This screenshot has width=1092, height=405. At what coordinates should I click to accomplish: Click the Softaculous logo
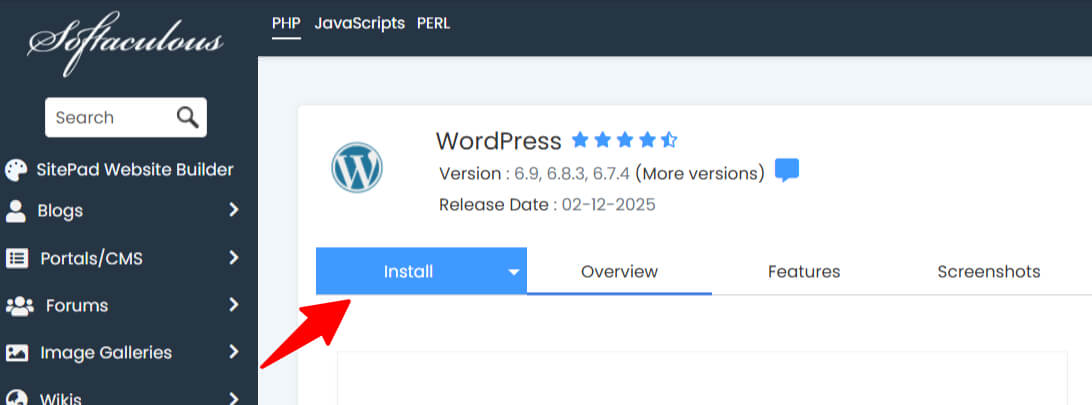point(125,42)
